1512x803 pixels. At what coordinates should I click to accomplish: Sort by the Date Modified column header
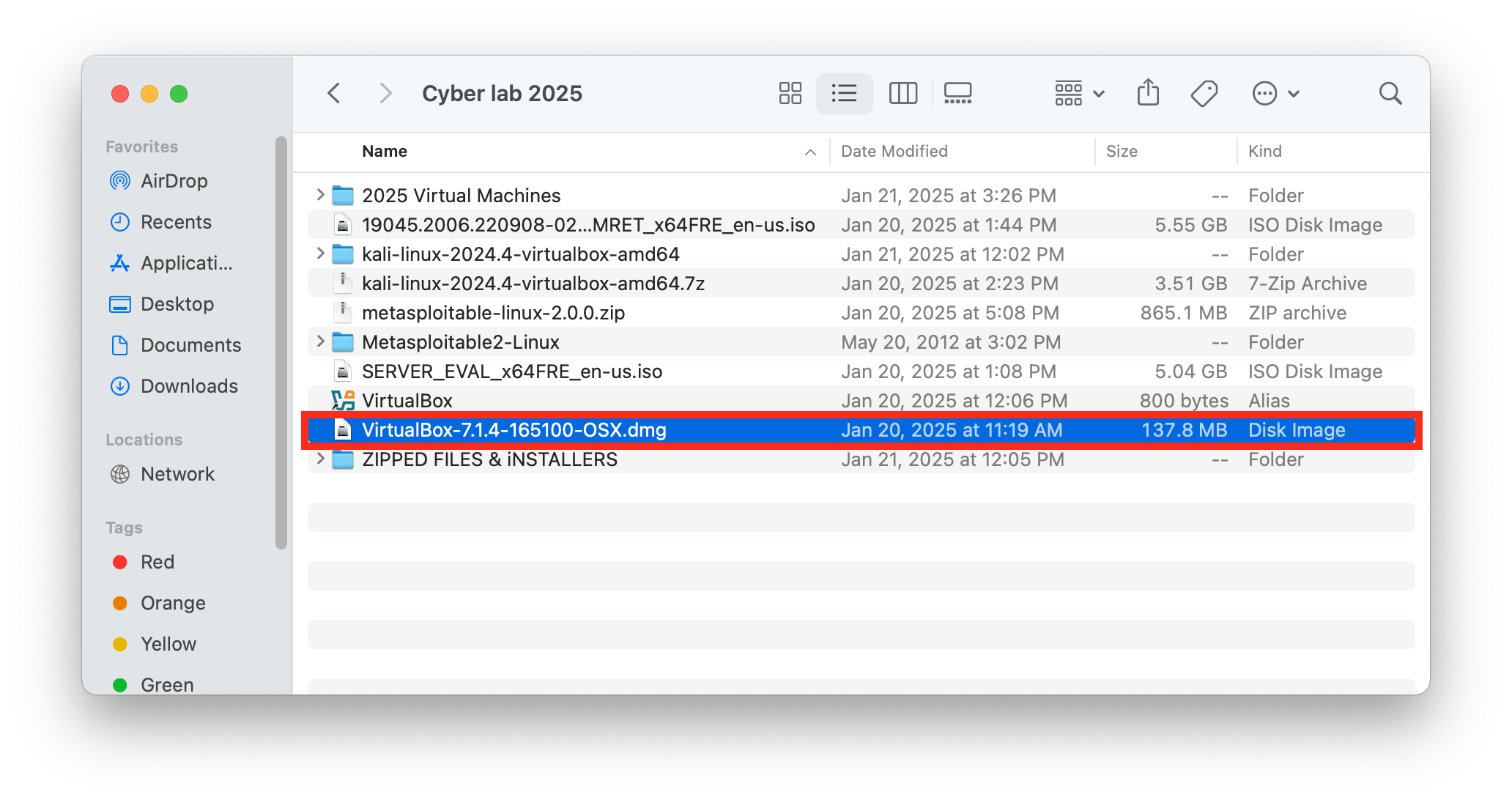tap(894, 151)
